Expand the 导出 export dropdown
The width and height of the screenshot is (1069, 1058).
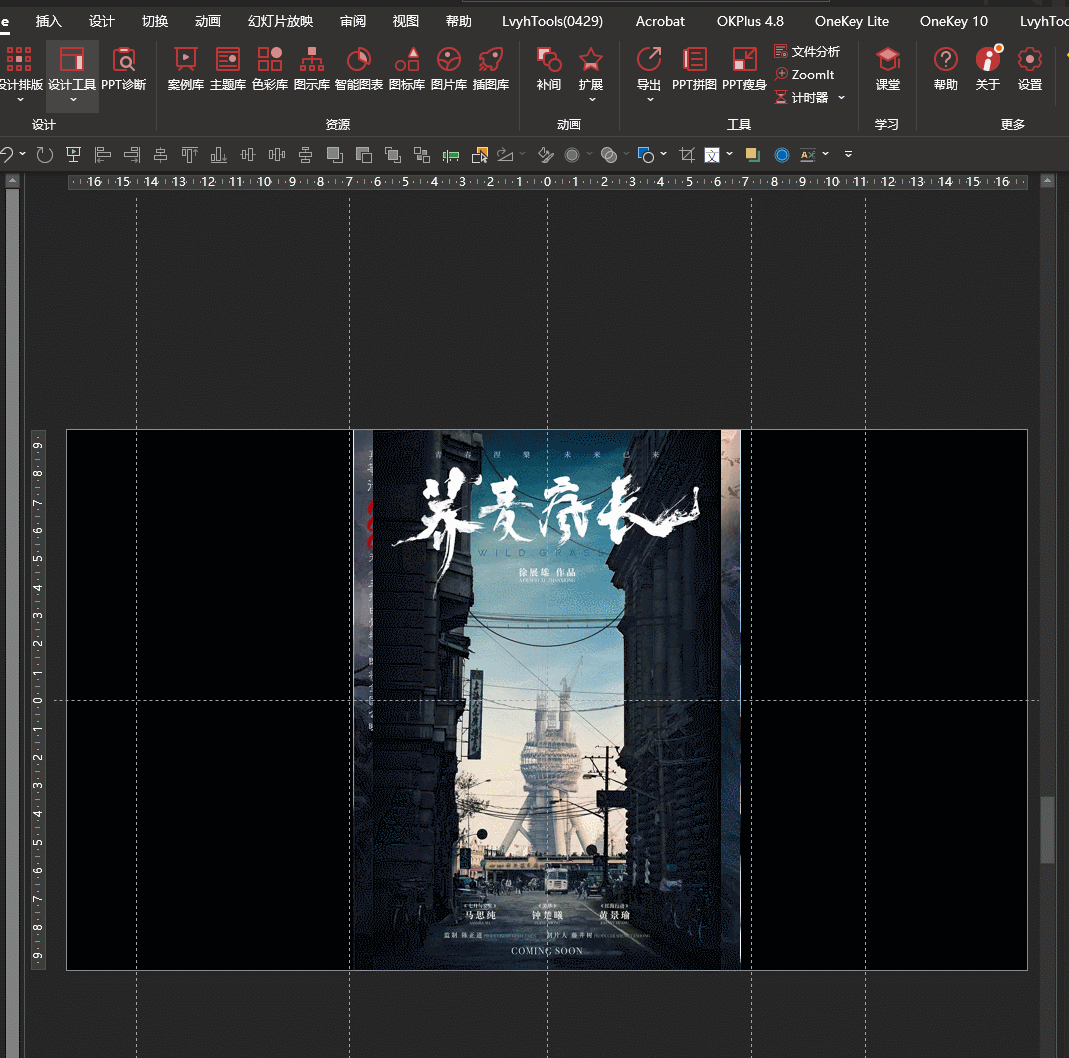[x=650, y=100]
